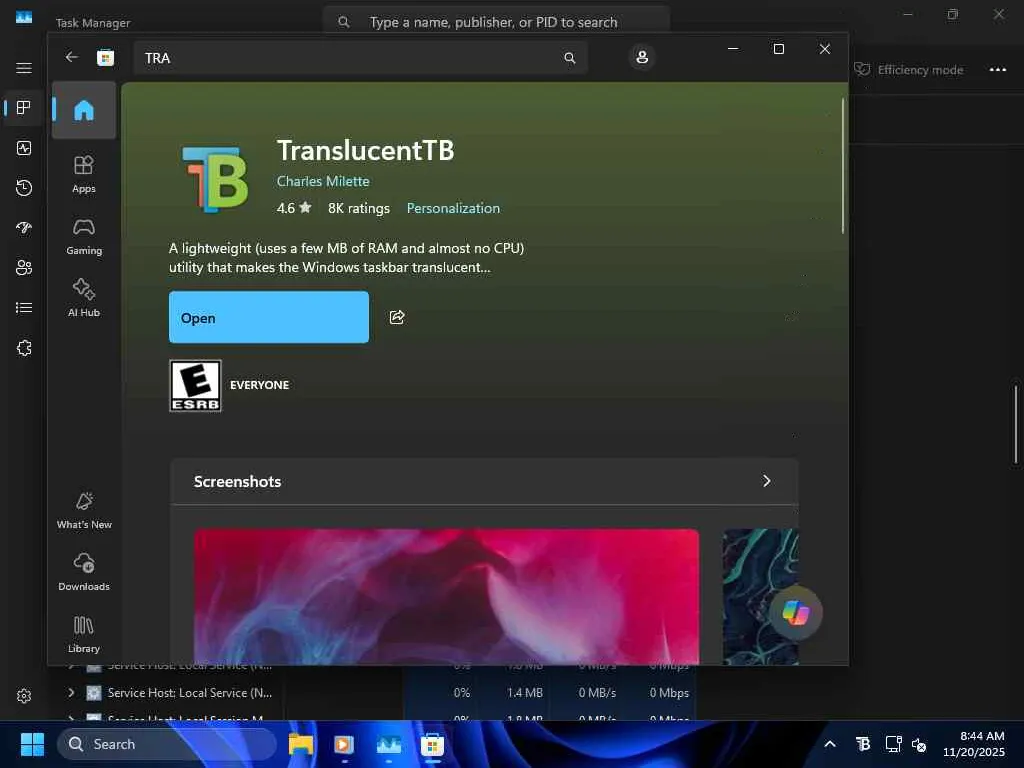1024x768 pixels.
Task: Click the search magnifier in Store
Action: pos(569,58)
